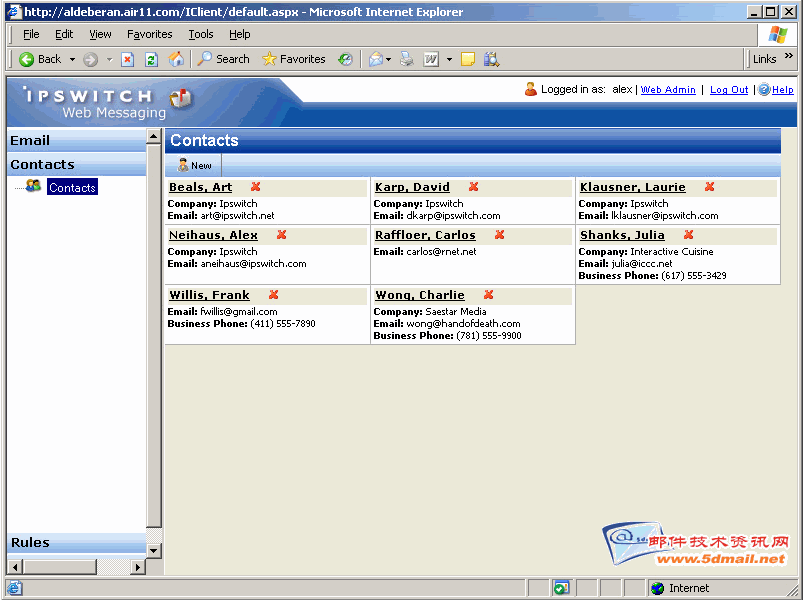Screen dimensions: 803x600
Task: Open the Tools menu
Action: (201, 34)
